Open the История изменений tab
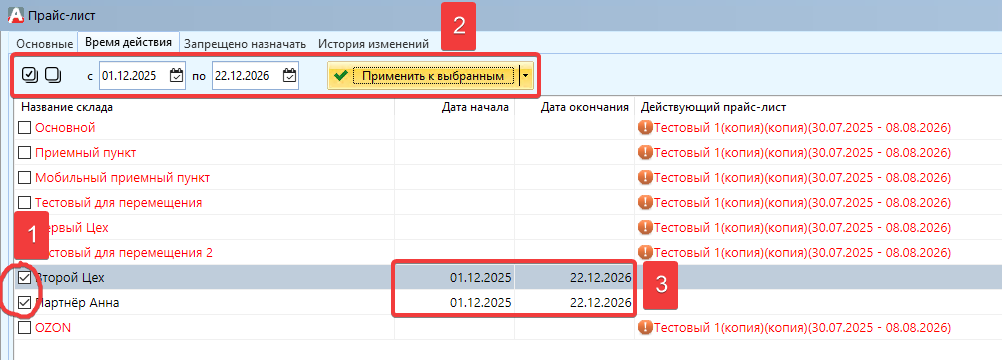Screen dimensions: 1002x360 373,44
